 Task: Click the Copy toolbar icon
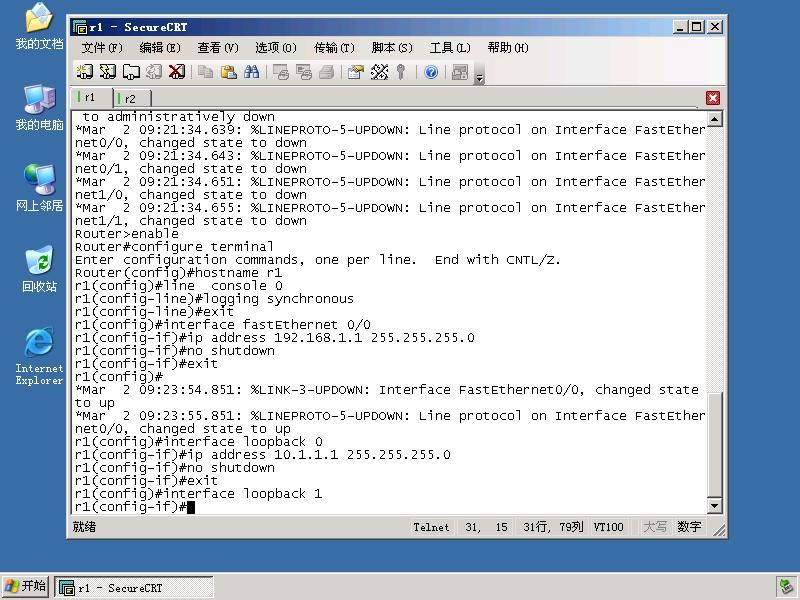click(205, 72)
